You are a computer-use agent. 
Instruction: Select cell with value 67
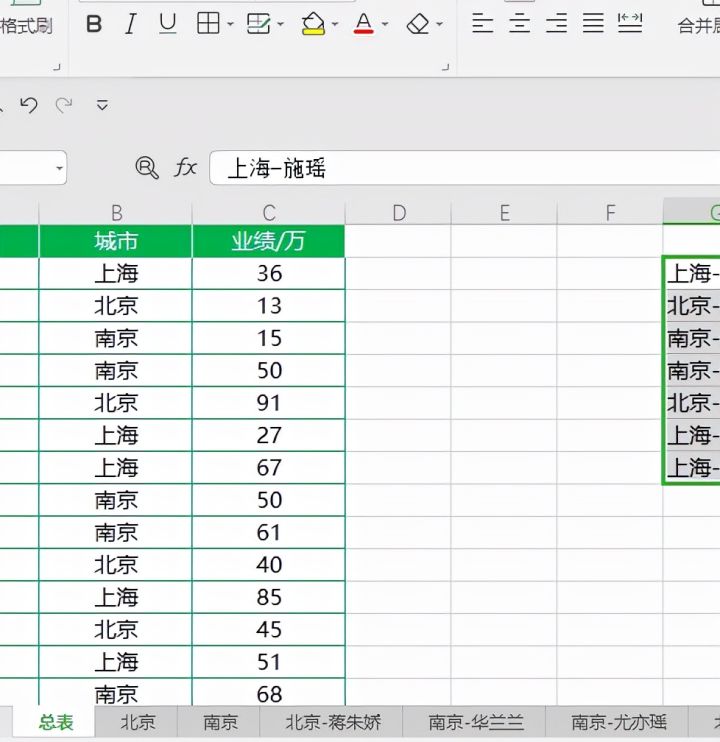(269, 468)
